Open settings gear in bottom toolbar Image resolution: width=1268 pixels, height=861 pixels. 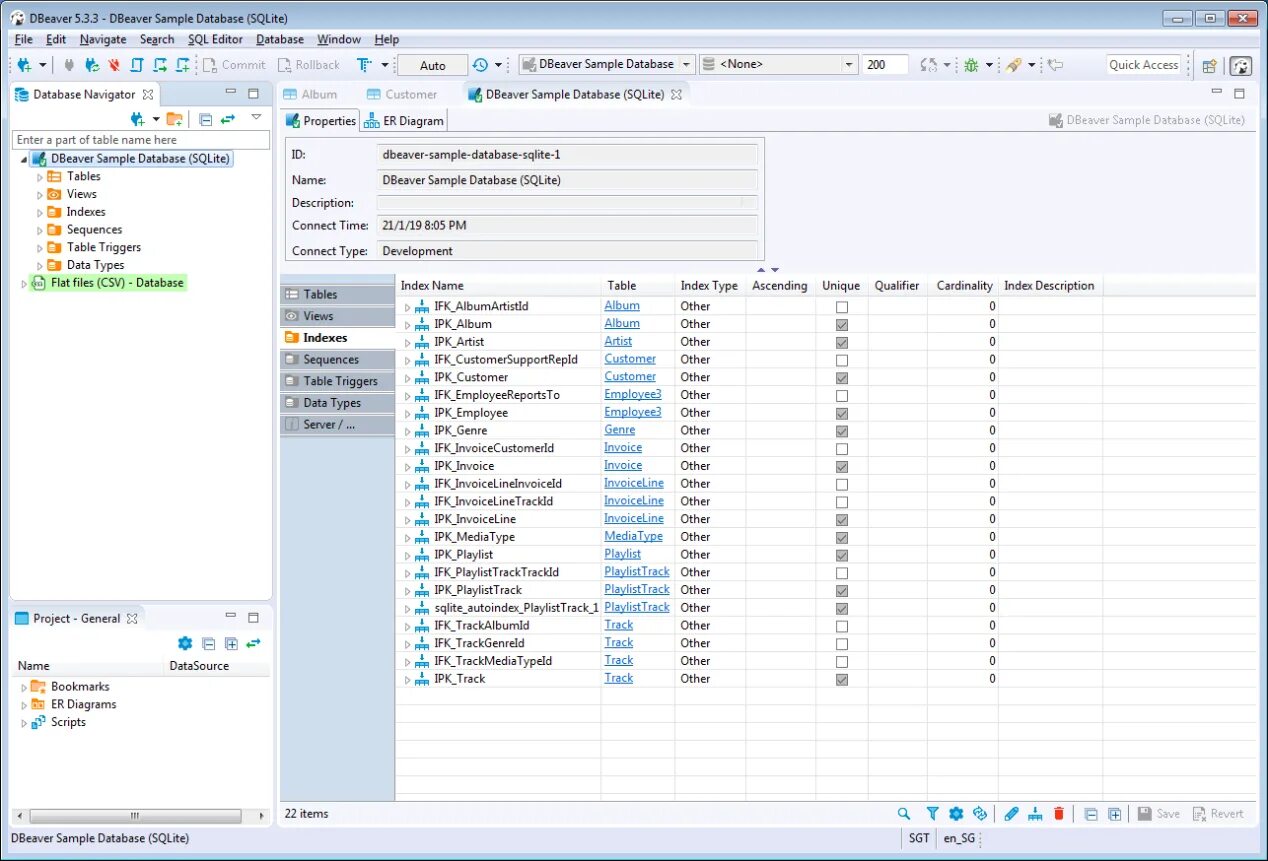point(956,814)
